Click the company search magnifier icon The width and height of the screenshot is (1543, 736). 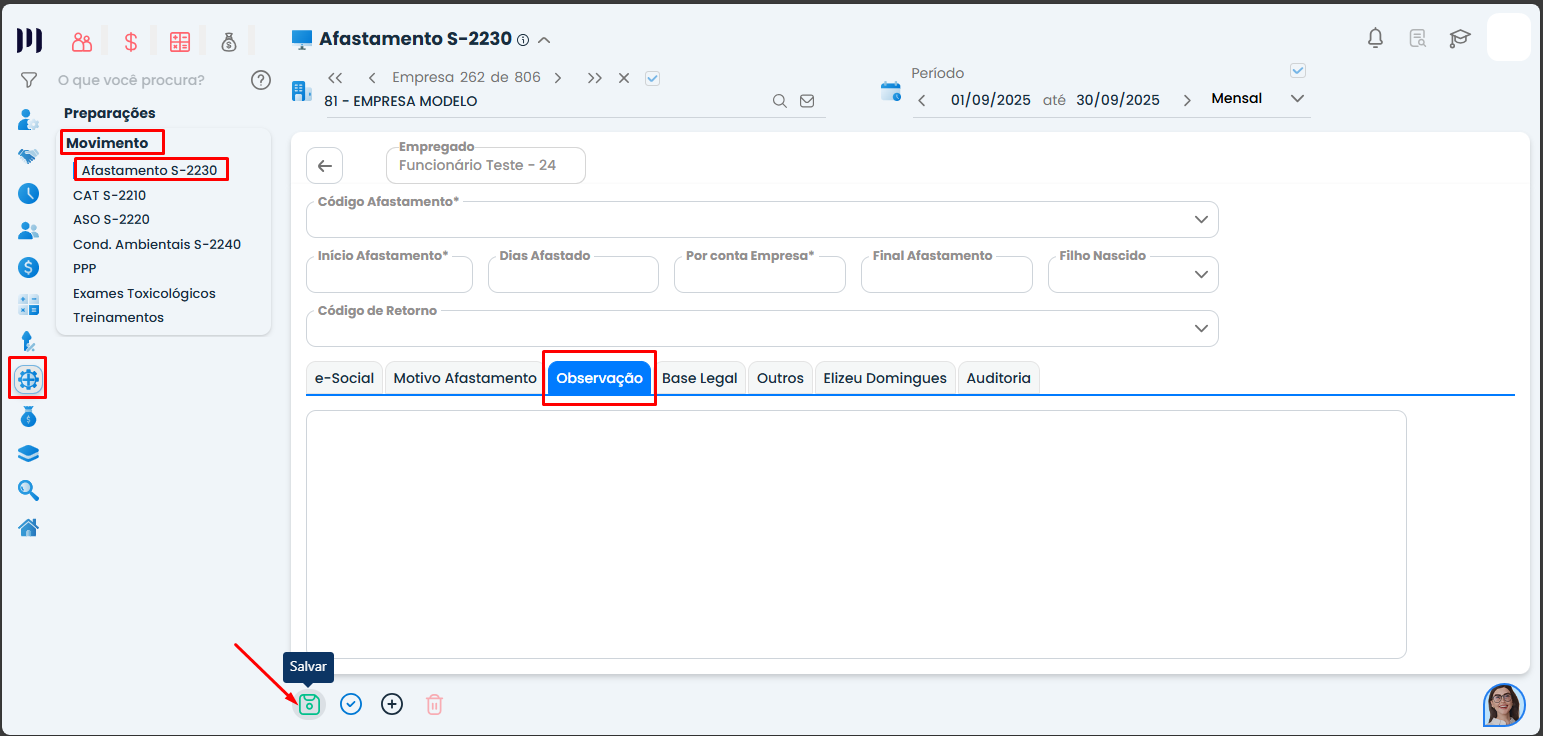coord(779,101)
